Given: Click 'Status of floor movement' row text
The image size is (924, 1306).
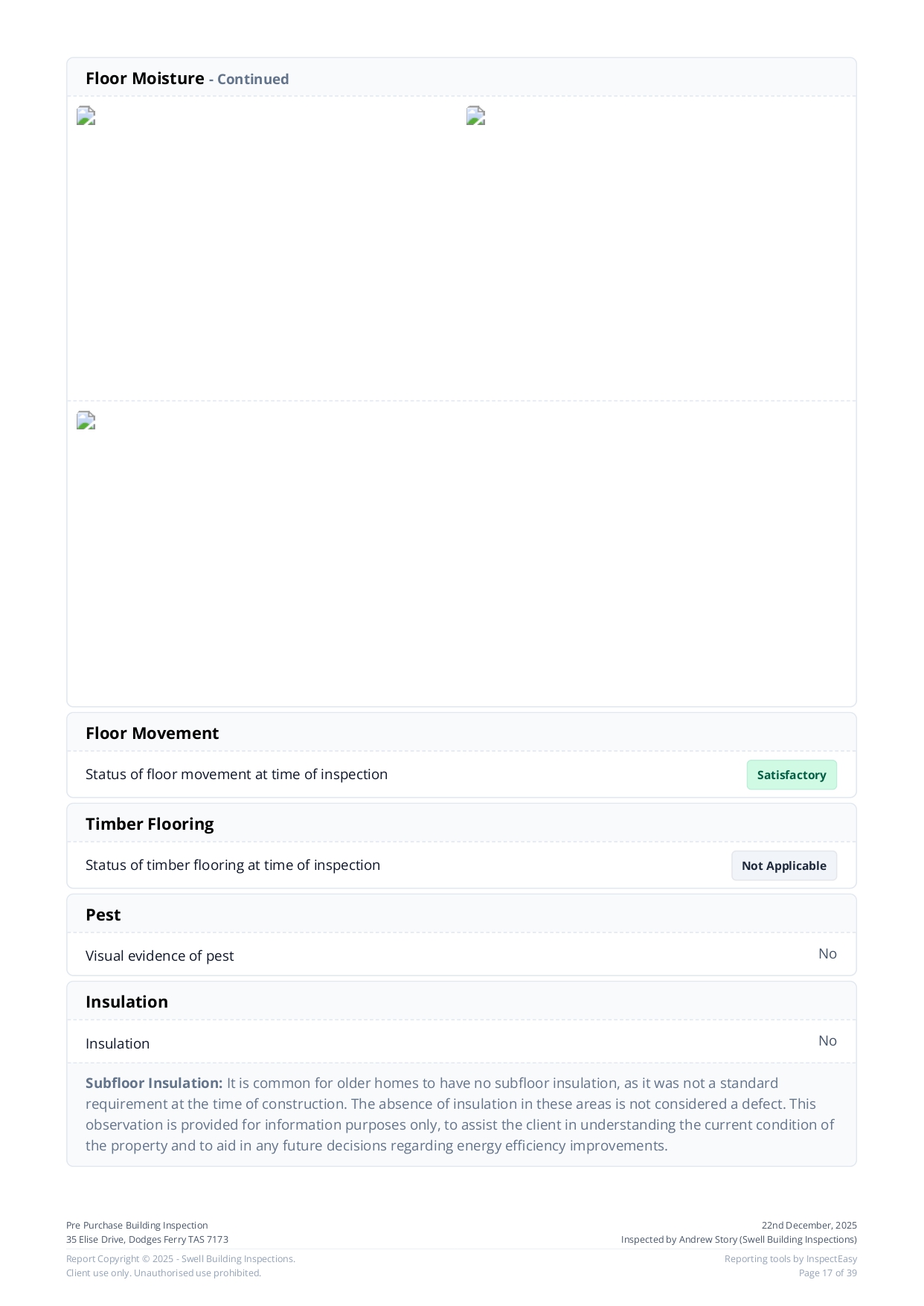Looking at the screenshot, I should point(237,774).
